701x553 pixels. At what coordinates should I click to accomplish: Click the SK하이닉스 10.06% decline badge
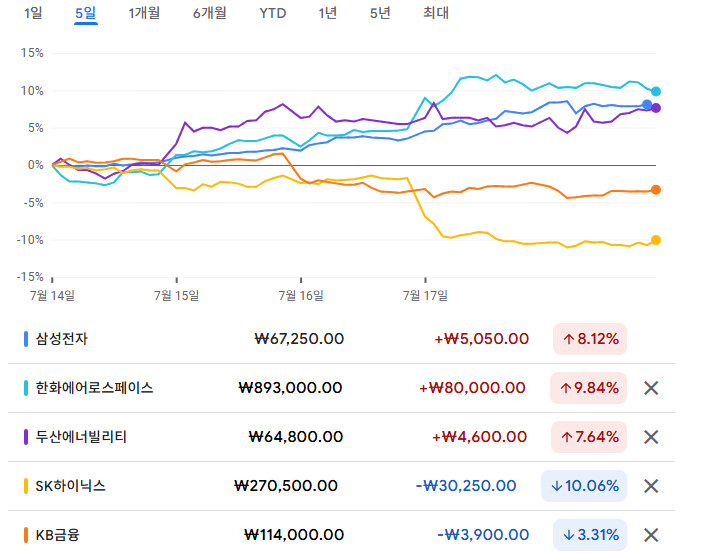(584, 486)
